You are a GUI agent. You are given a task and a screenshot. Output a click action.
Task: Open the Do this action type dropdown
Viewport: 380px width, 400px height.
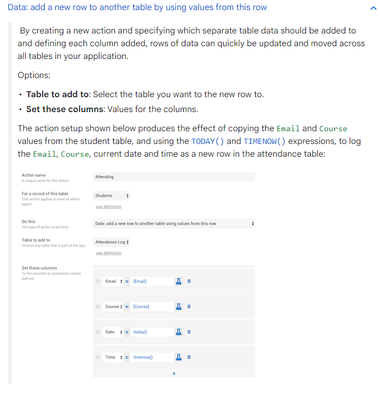point(174,224)
